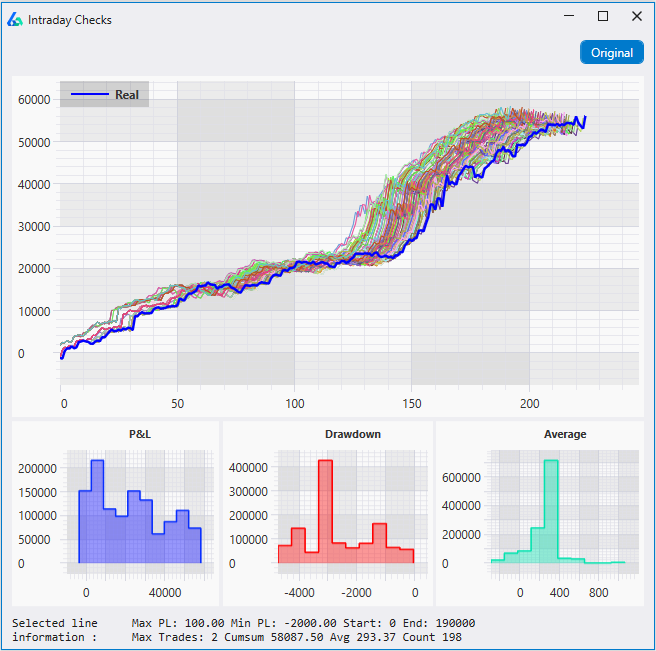Maximize the Intraday Checks window
This screenshot has width=656, height=651.
pos(603,17)
